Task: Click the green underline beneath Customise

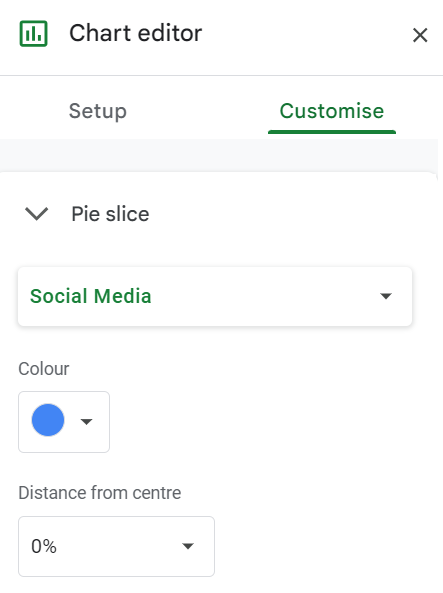Action: point(332,132)
